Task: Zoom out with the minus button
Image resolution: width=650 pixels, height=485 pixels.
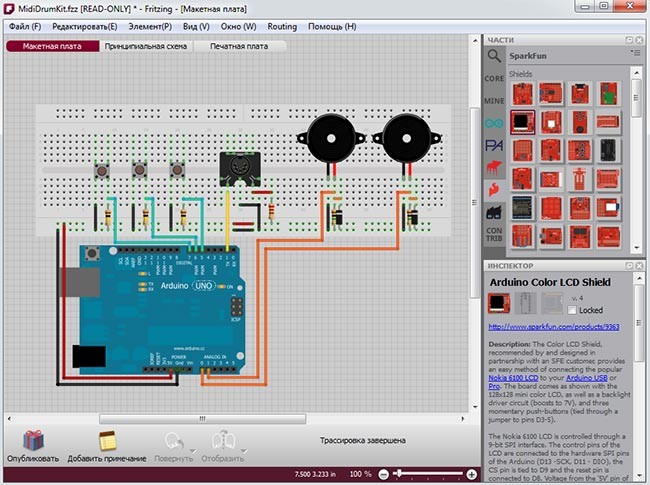Action: 384,474
